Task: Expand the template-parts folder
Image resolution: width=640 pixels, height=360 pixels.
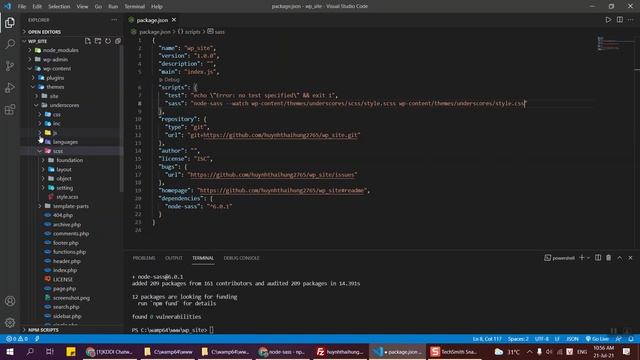Action: click(71, 206)
